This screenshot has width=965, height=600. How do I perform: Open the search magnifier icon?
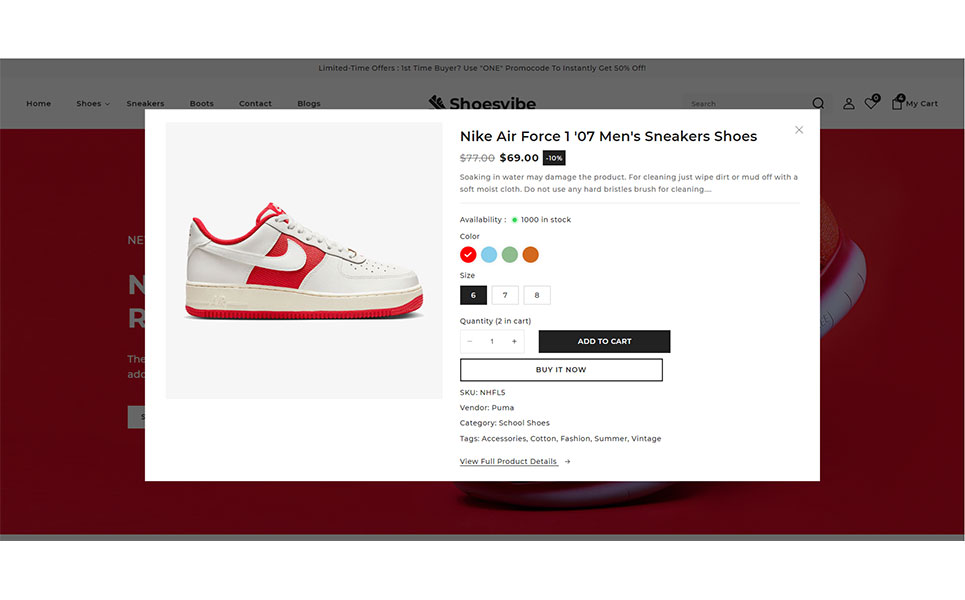click(x=818, y=103)
